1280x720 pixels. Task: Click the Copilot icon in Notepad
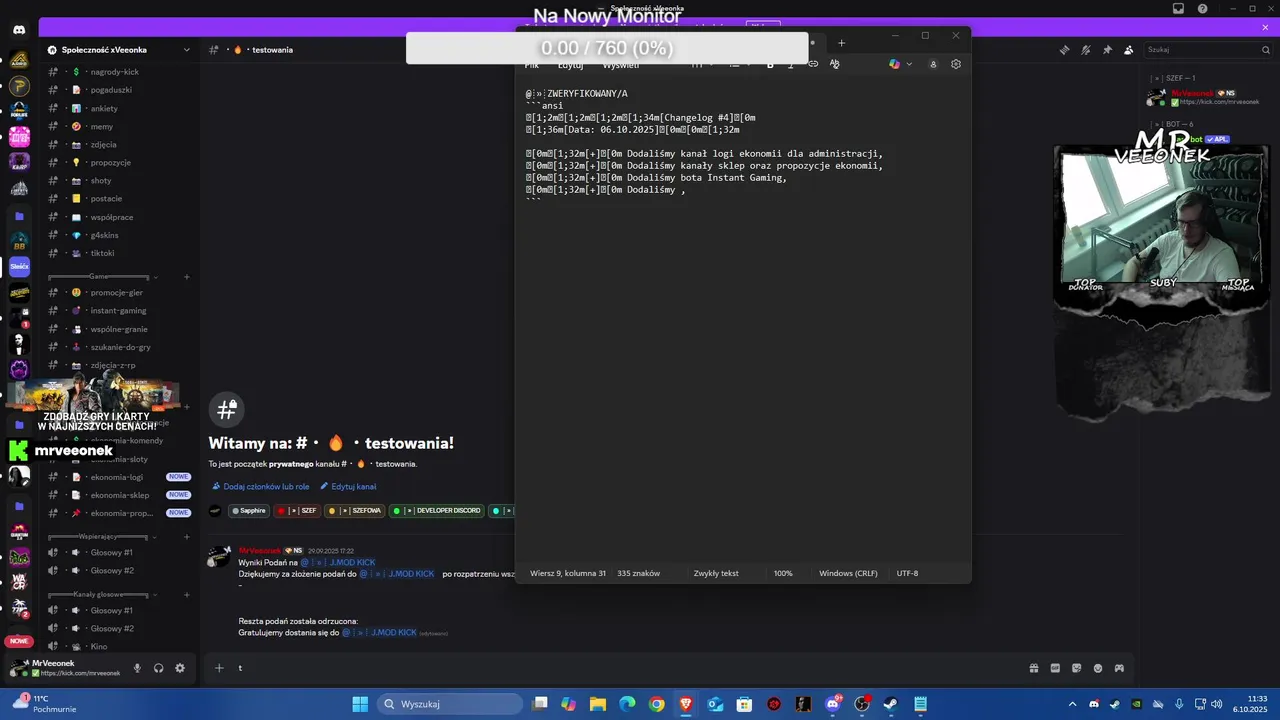pos(894,64)
